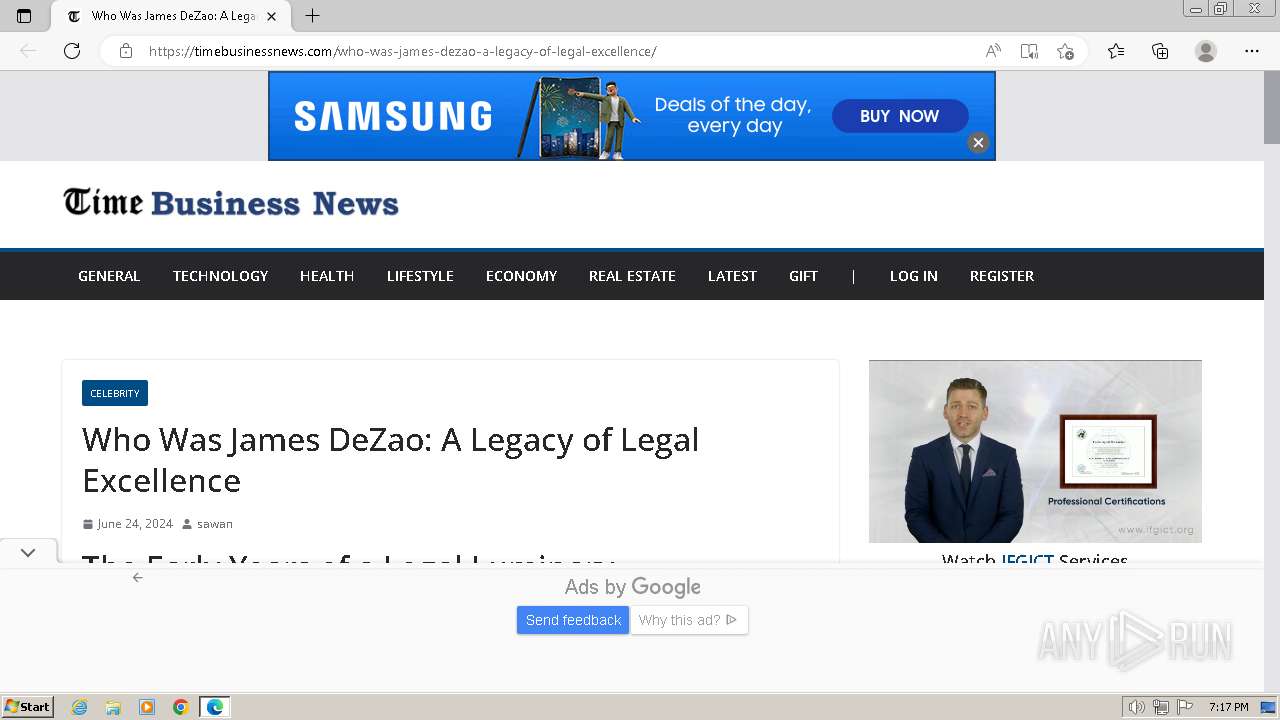This screenshot has height=720, width=1280.
Task: Open the volume tray icon
Action: (1136, 707)
